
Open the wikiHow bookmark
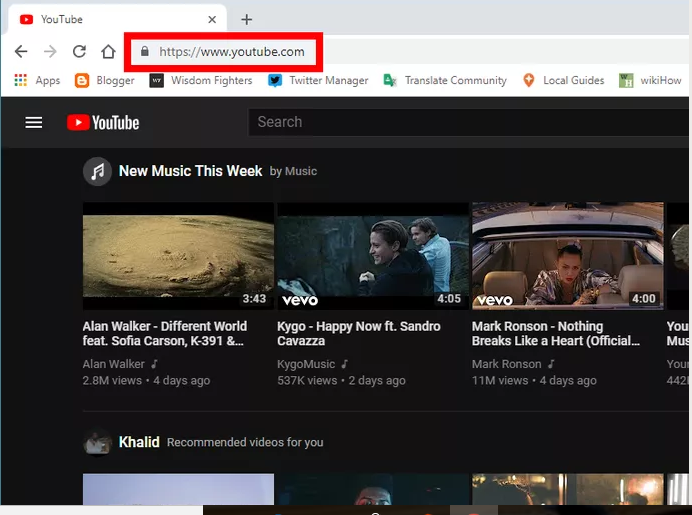click(650, 80)
